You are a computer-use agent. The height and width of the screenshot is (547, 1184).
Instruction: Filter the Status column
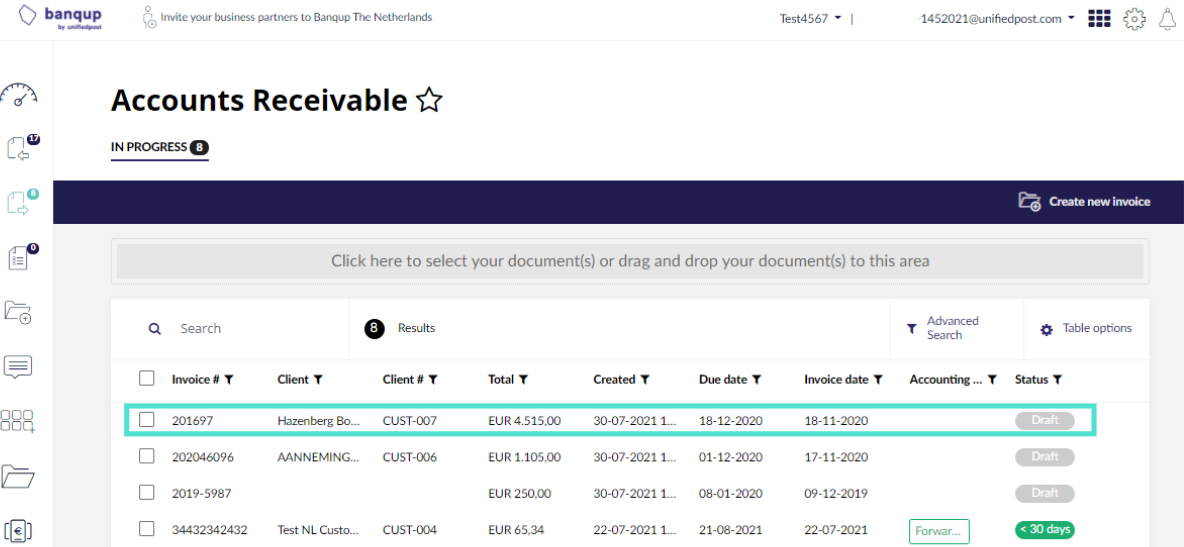[1057, 380]
